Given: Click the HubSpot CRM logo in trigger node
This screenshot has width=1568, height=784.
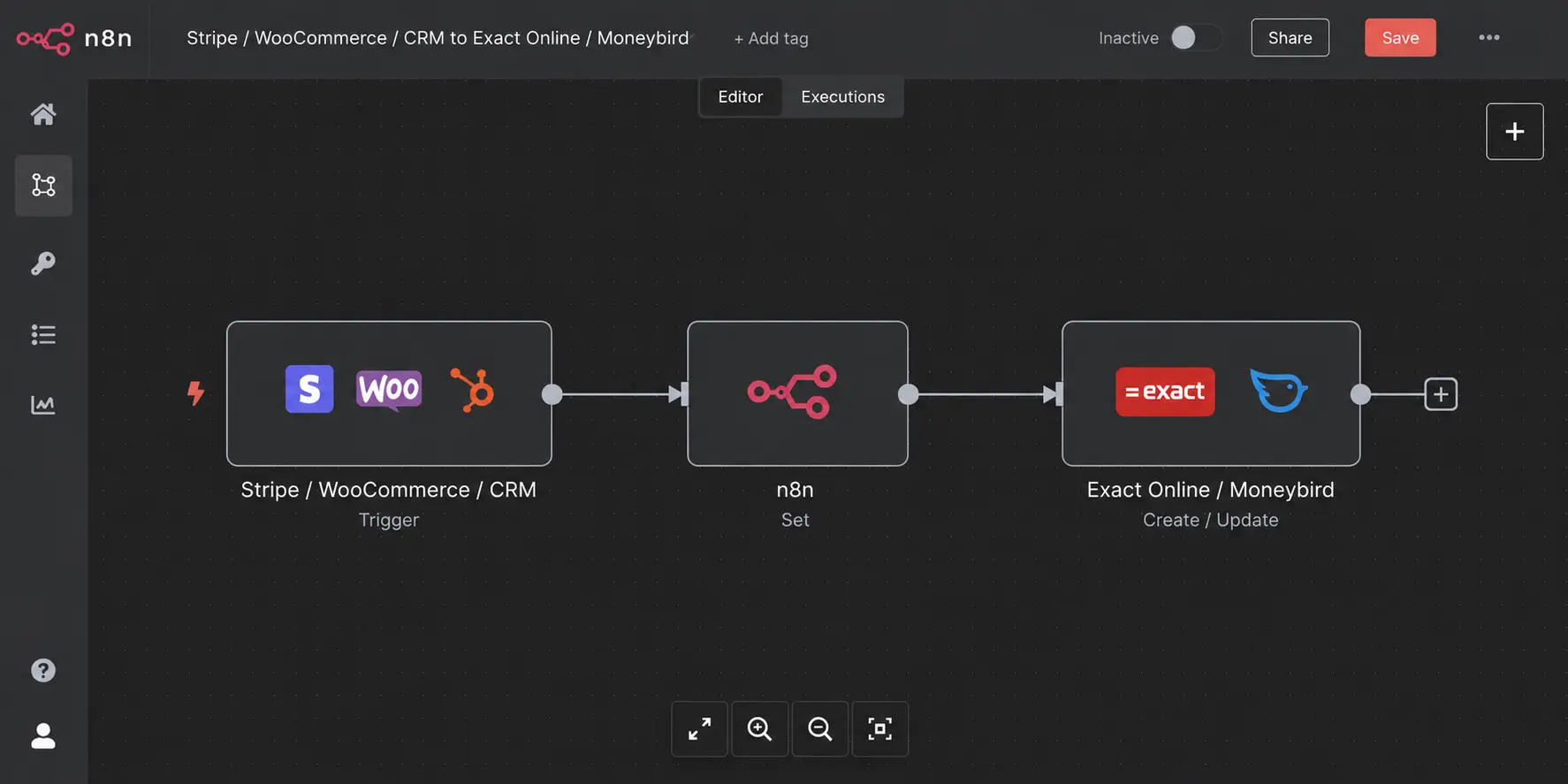Looking at the screenshot, I should click(472, 390).
